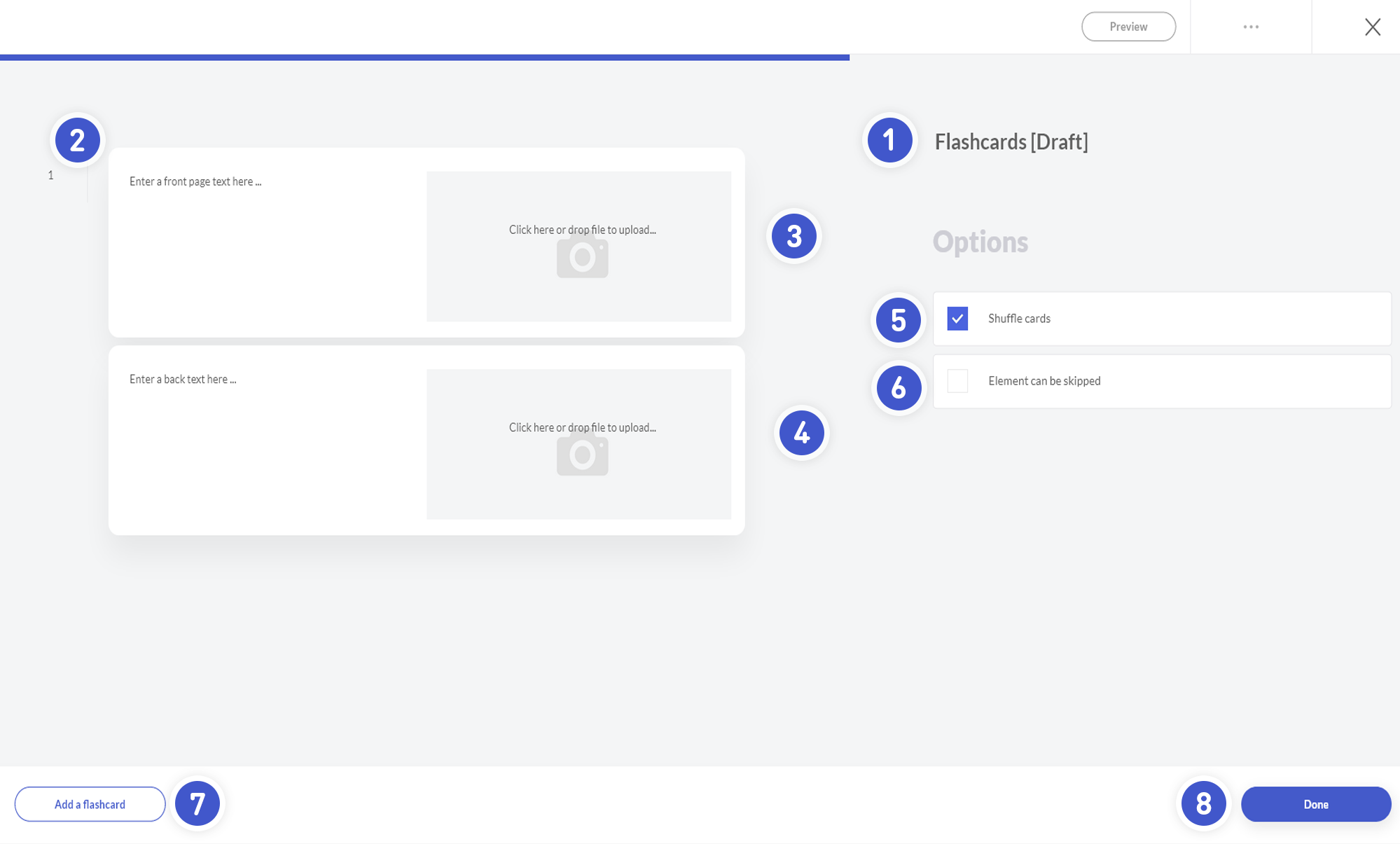Edit the Flashcards [Draft] title
The image size is (1400, 844).
(1011, 142)
